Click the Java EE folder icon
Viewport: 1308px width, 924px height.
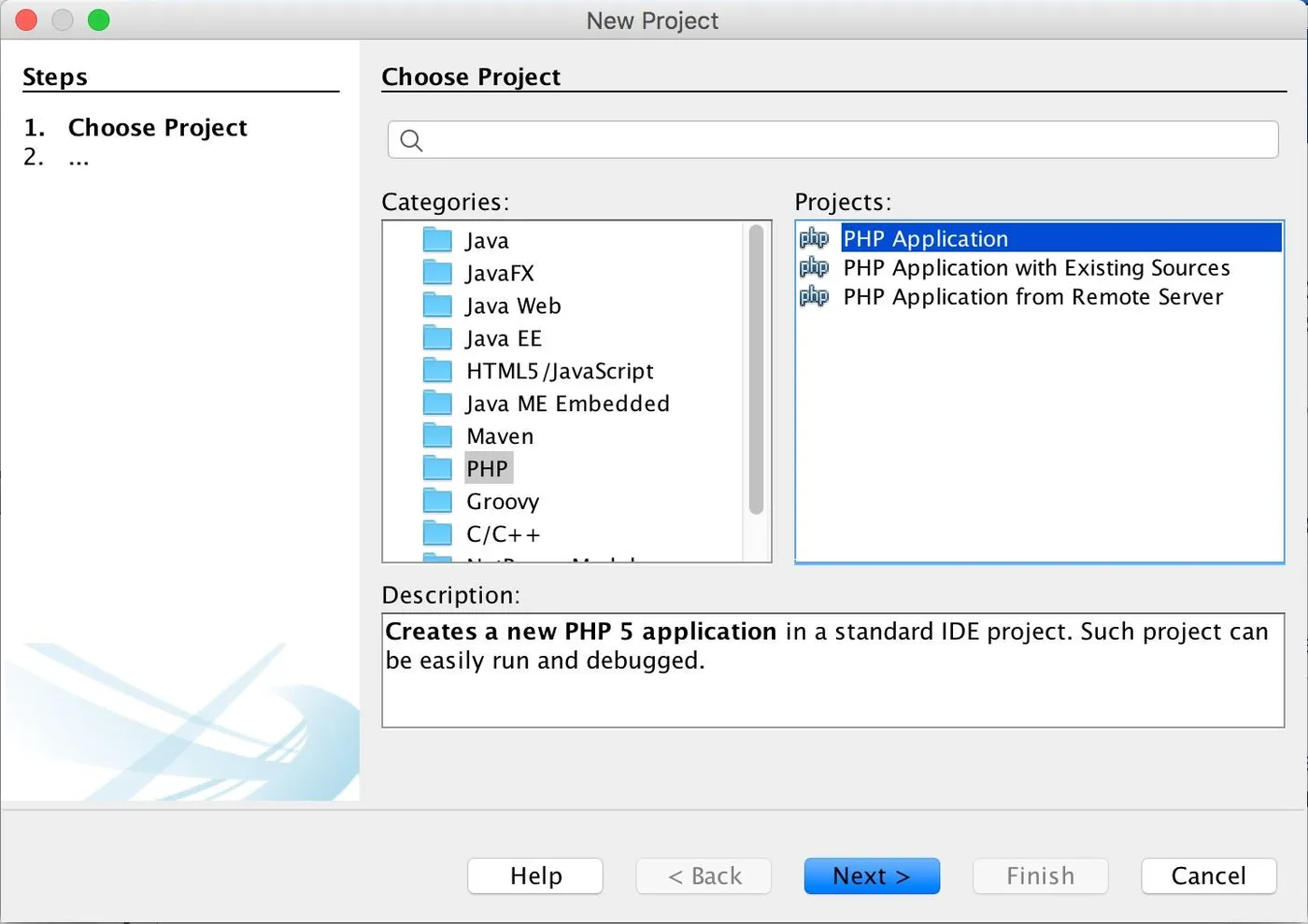[437, 337]
